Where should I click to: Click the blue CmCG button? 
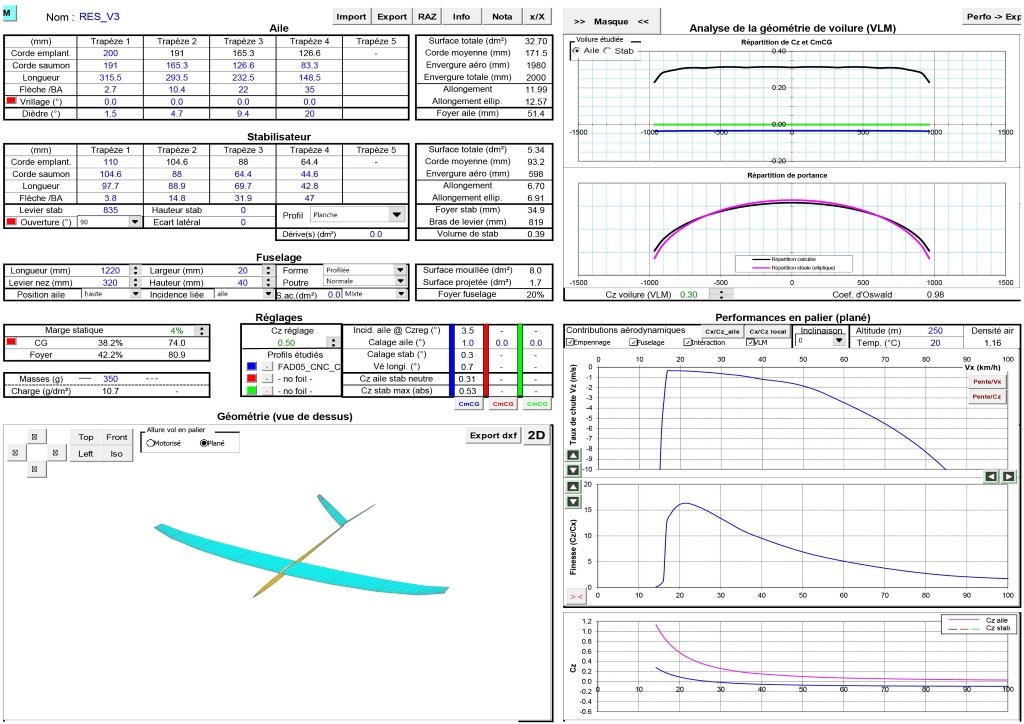(469, 404)
